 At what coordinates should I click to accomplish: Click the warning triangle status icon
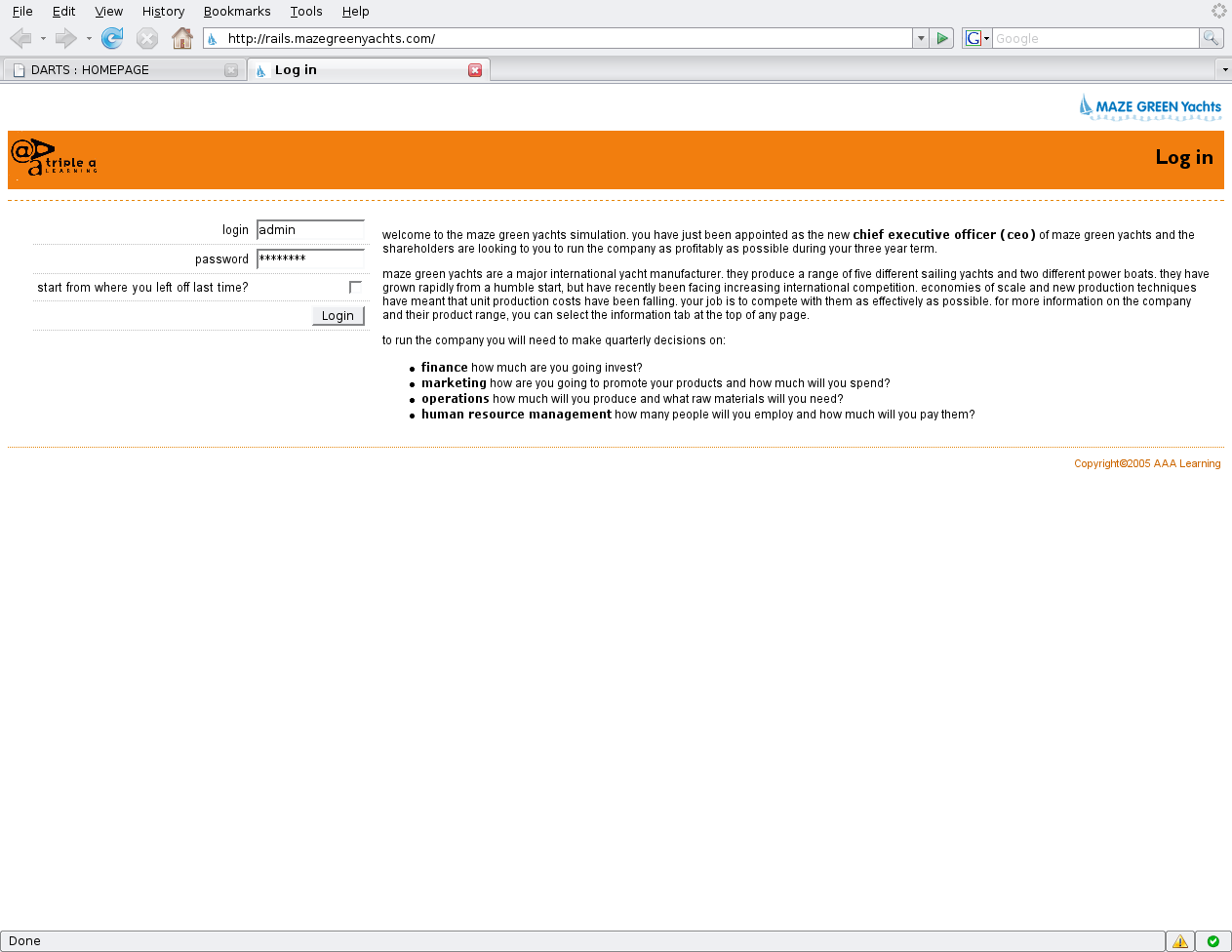[x=1180, y=941]
